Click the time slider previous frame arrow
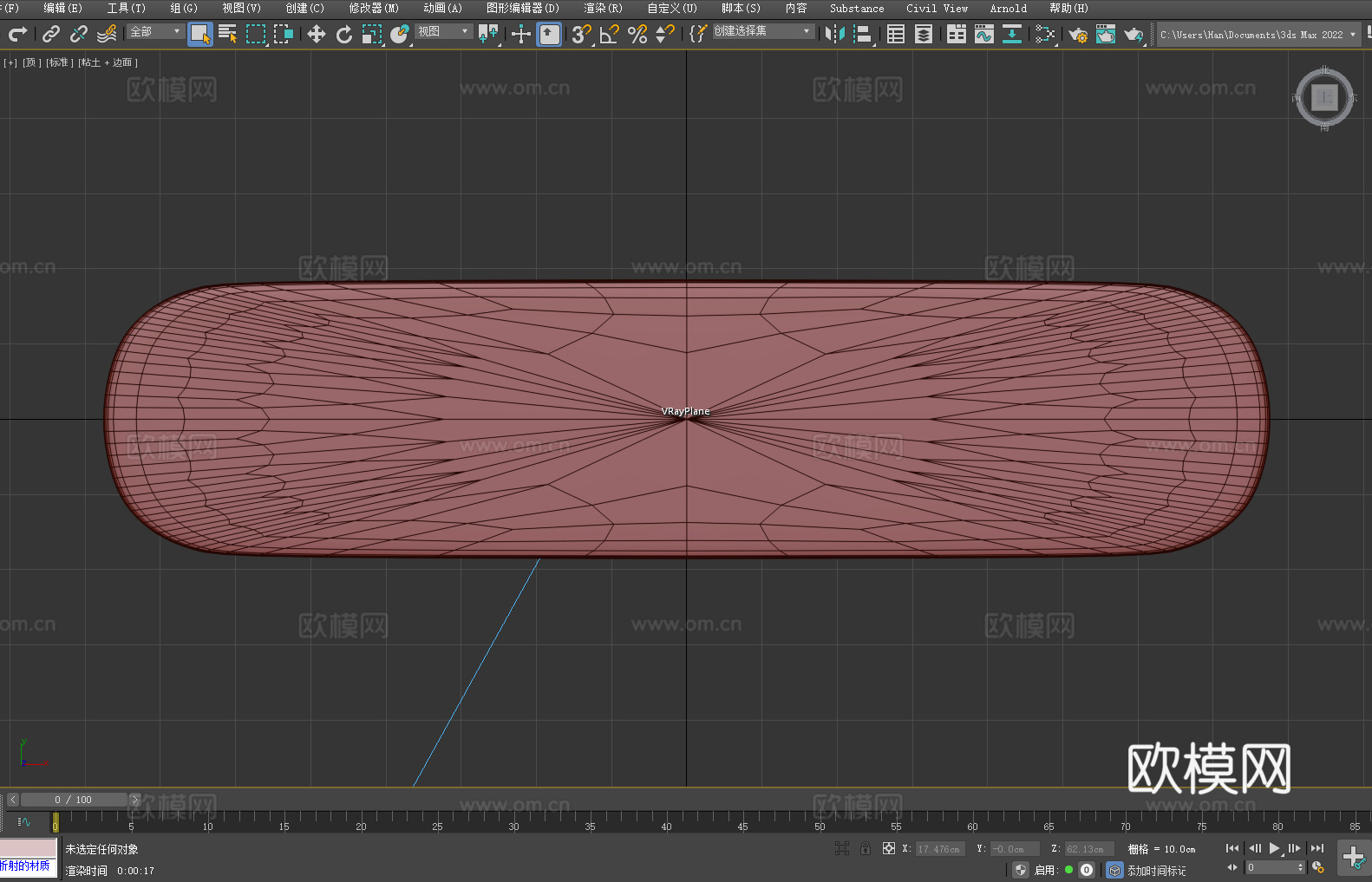1372x882 pixels. (x=12, y=800)
